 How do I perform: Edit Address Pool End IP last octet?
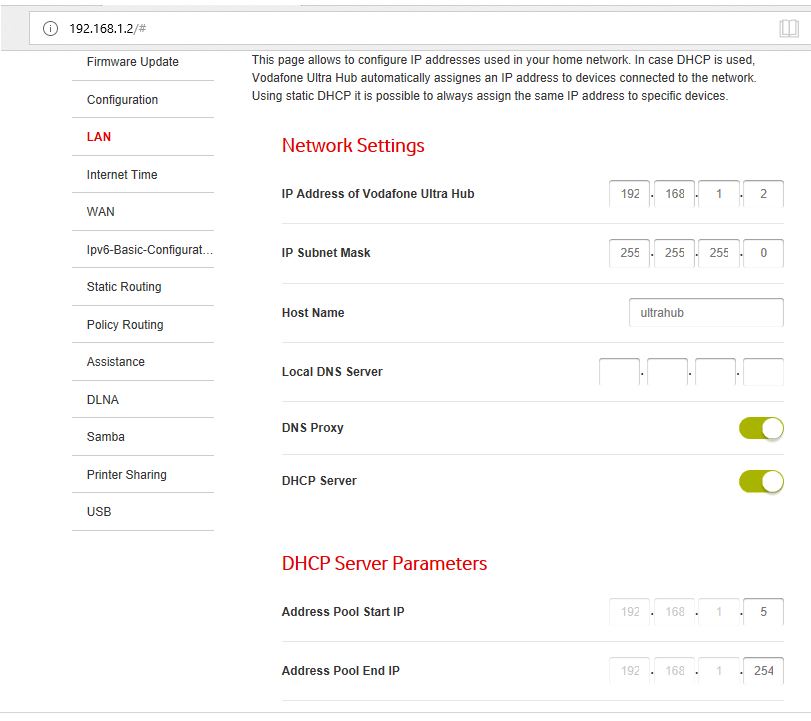[763, 671]
